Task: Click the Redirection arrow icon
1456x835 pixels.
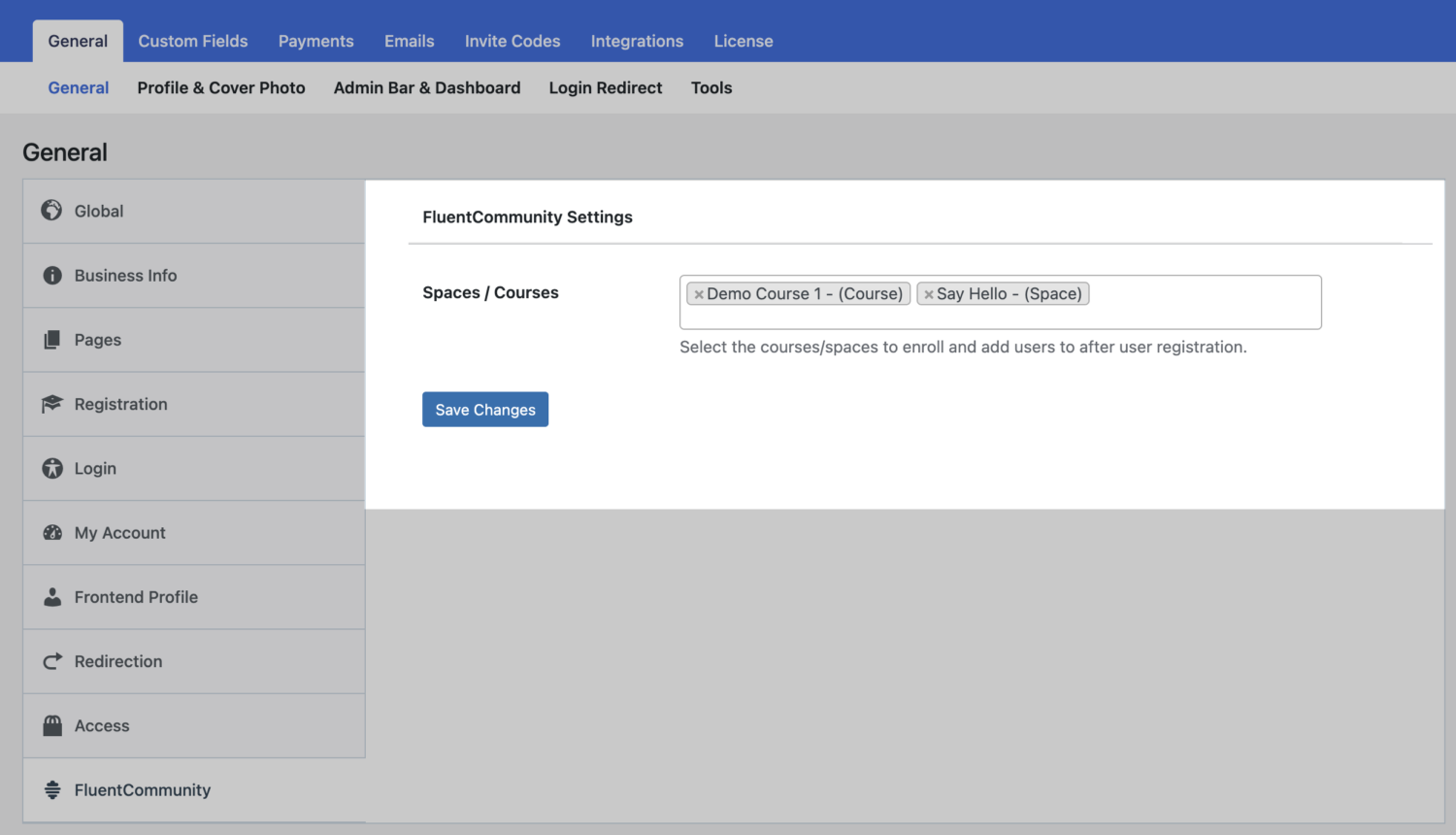Action: point(52,661)
